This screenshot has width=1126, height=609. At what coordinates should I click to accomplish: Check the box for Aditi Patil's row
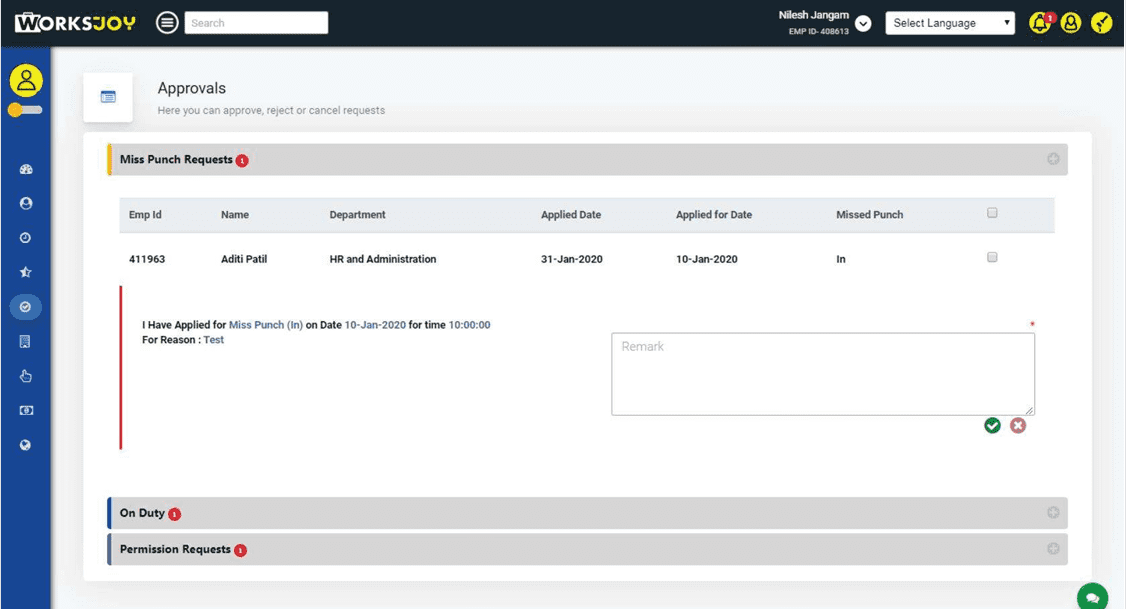(992, 258)
